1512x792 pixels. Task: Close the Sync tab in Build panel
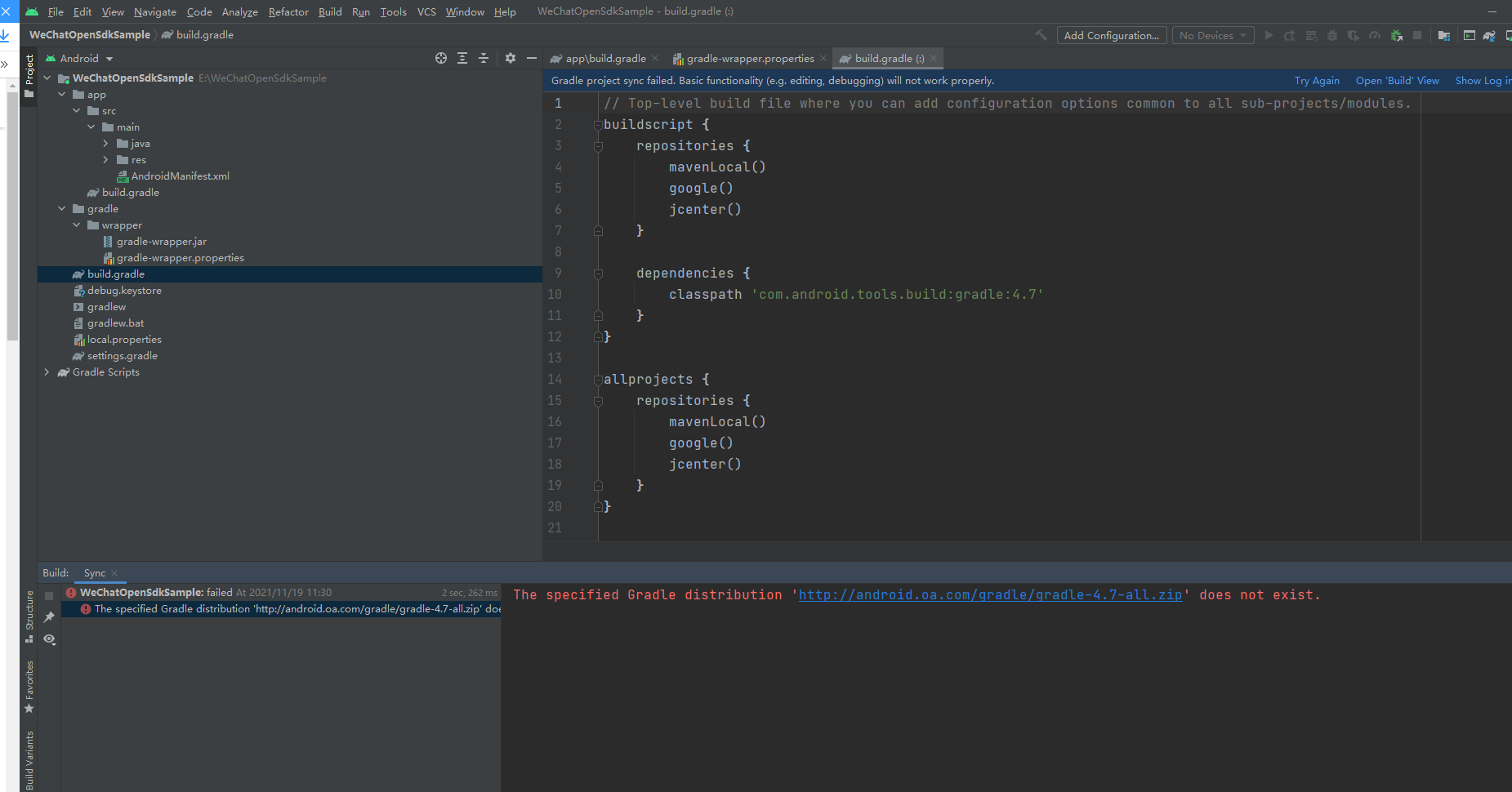tap(114, 573)
